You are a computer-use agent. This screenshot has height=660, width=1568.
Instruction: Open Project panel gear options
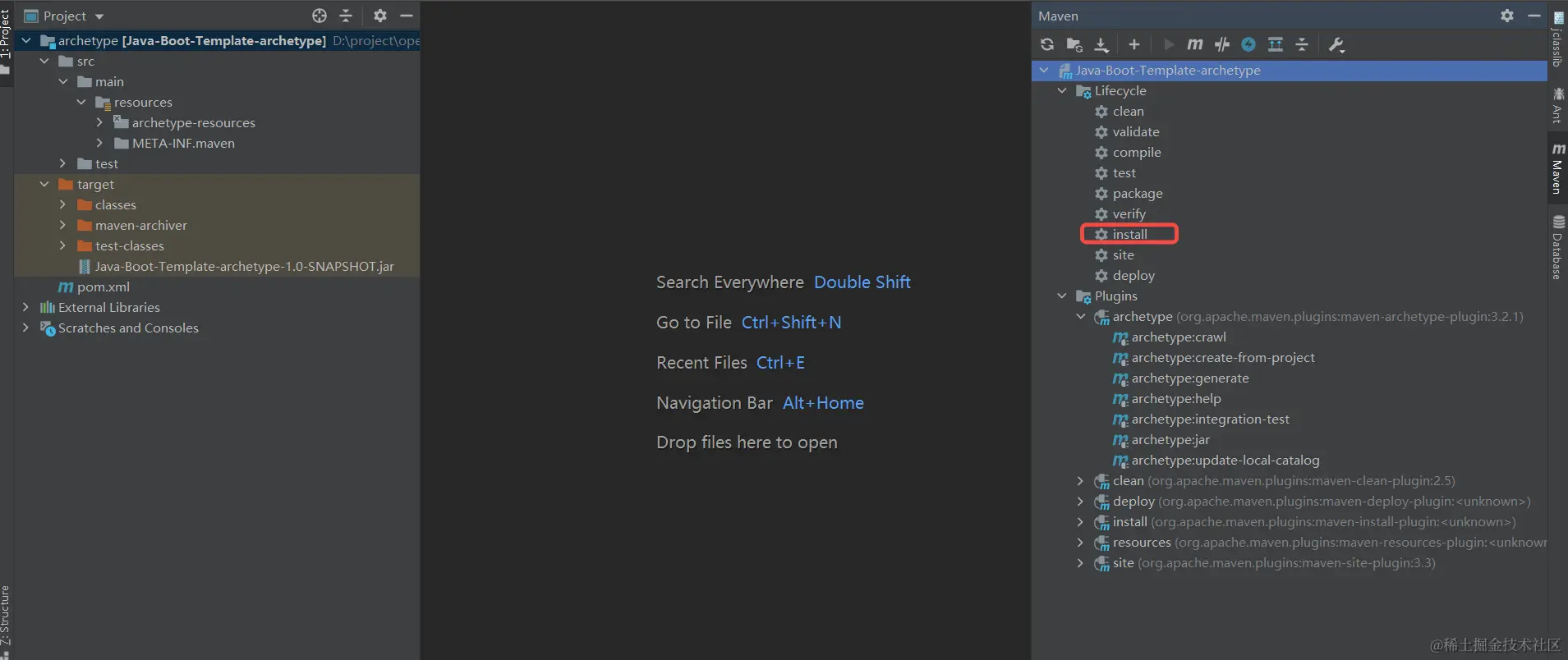tap(380, 16)
